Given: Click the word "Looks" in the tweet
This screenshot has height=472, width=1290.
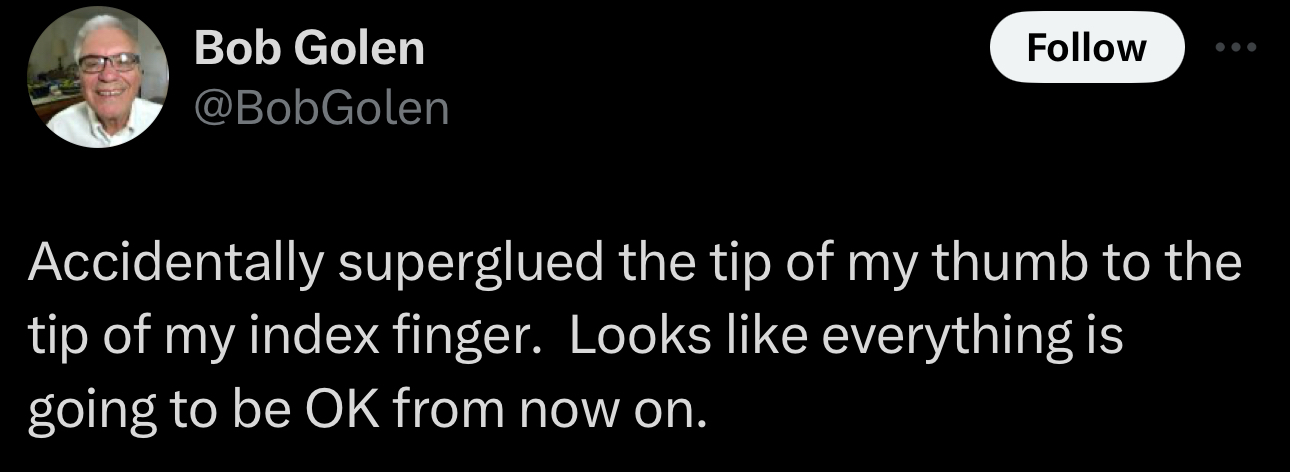Looking at the screenshot, I should pos(629,338).
